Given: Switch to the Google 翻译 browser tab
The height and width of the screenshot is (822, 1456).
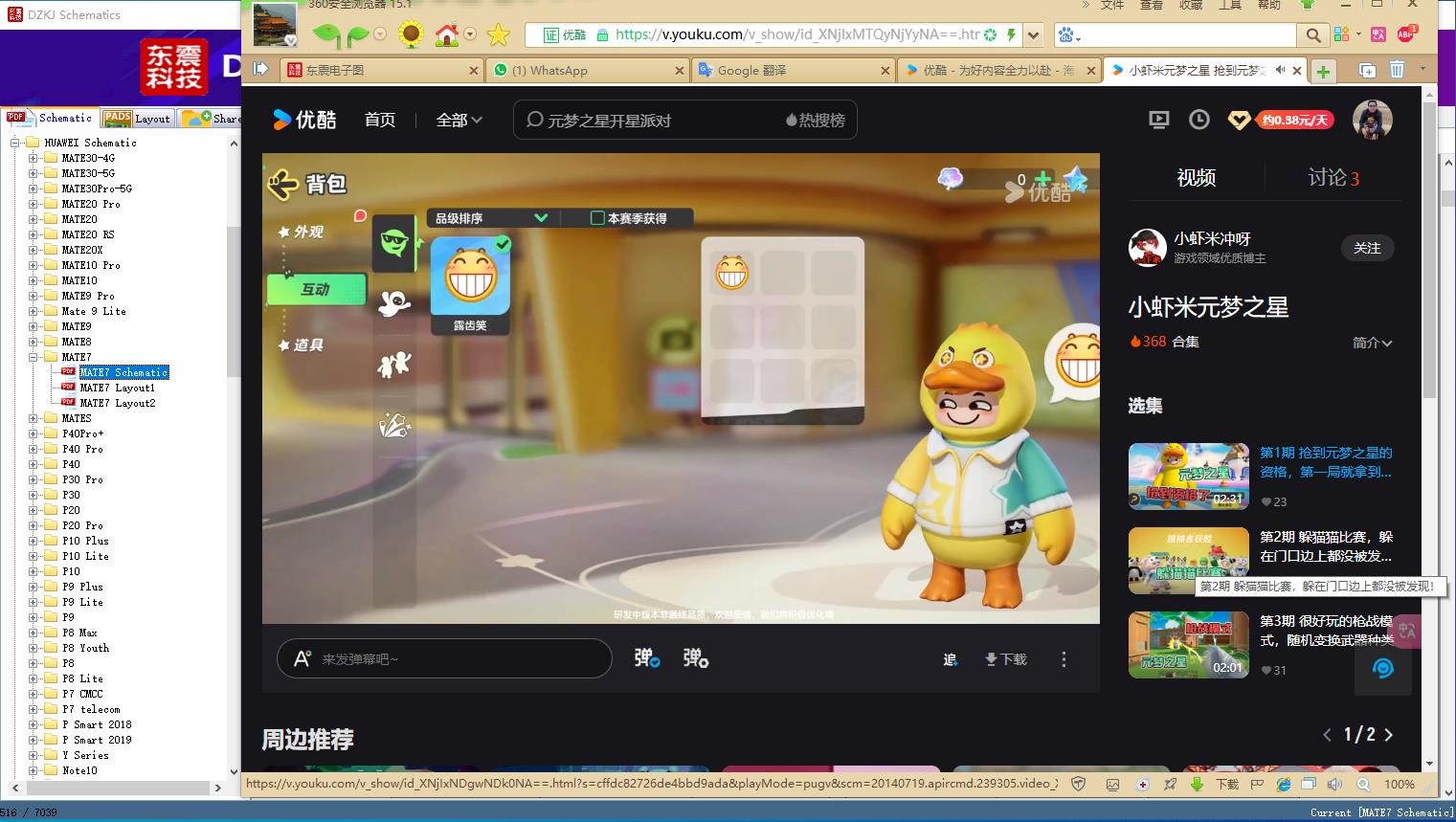Looking at the screenshot, I should [793, 70].
